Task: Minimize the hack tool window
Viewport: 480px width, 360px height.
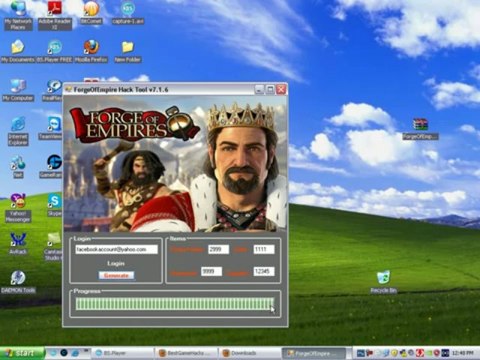Action: tap(259, 90)
